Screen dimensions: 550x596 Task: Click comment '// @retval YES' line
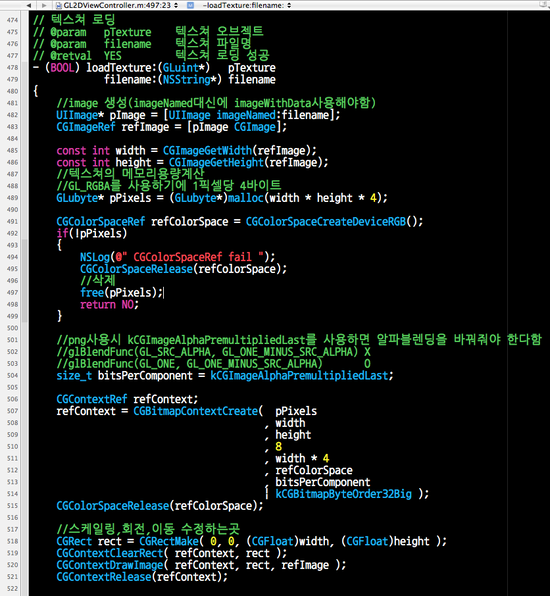[151, 56]
